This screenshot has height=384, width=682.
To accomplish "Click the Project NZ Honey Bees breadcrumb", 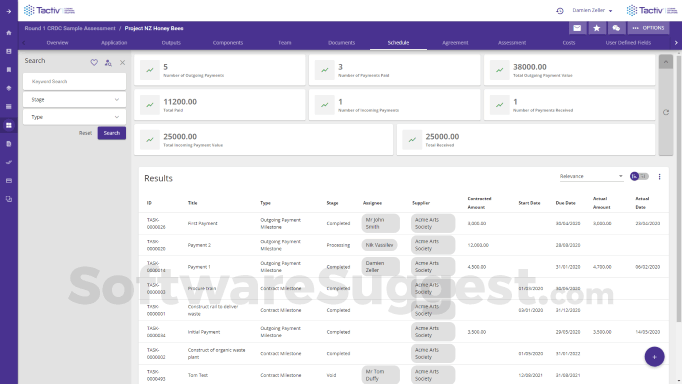I will point(154,28).
